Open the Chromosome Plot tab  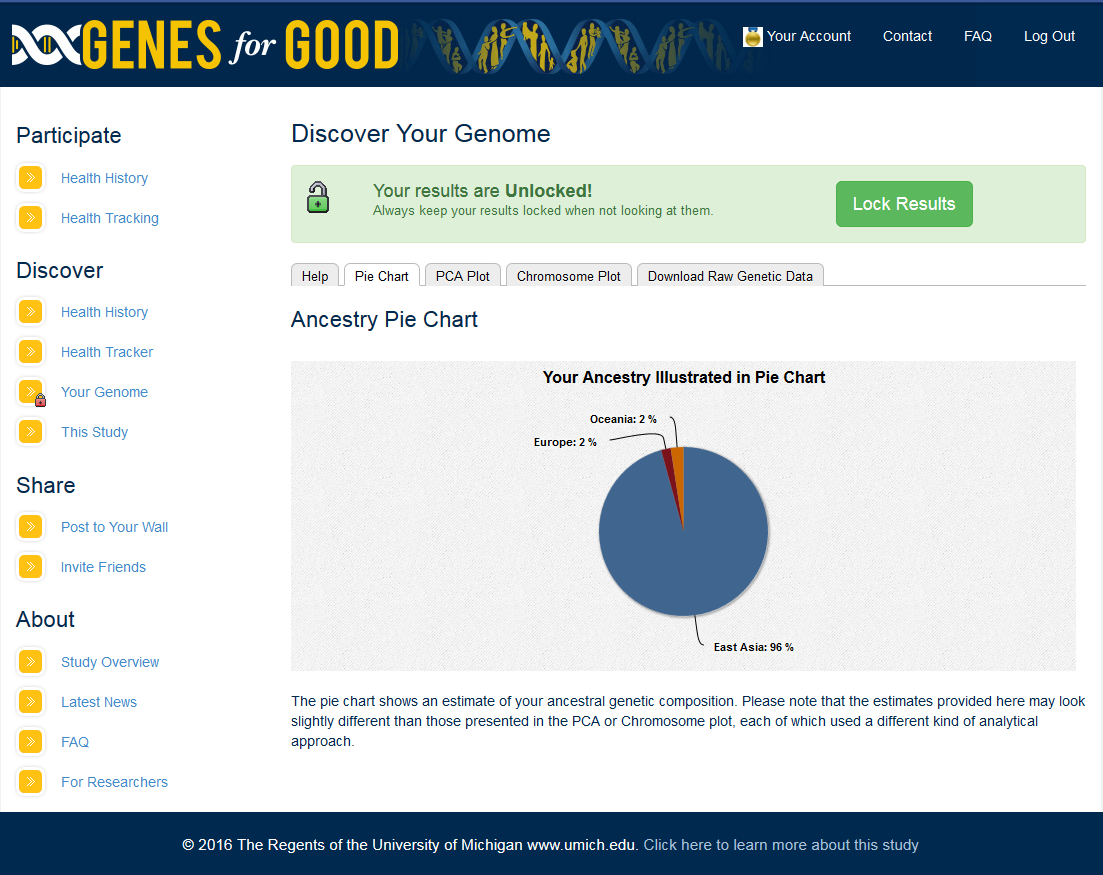pyautogui.click(x=569, y=276)
